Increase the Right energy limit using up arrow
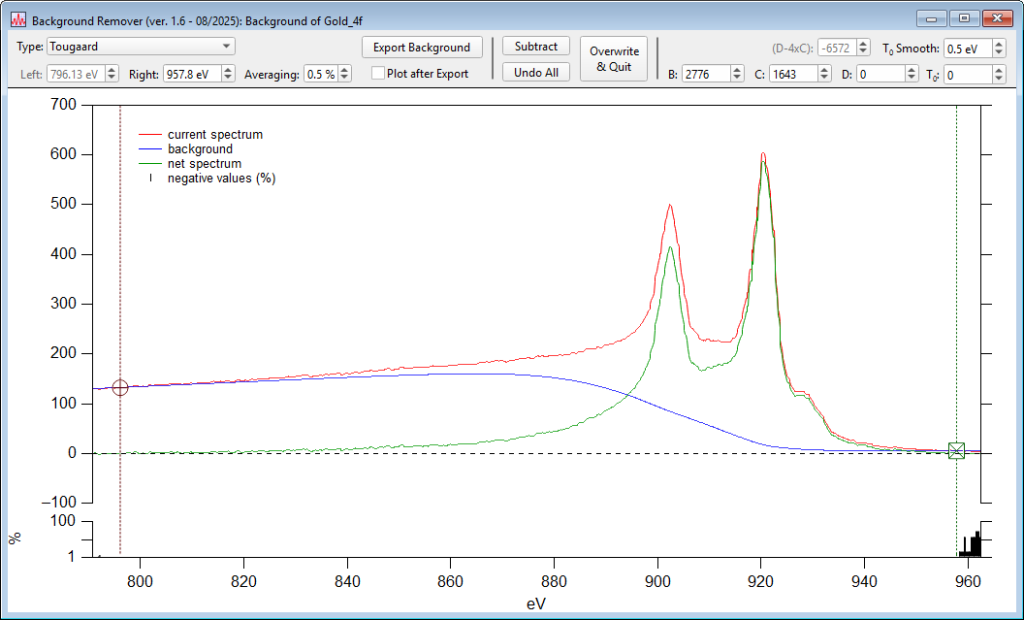The width and height of the screenshot is (1024, 620). coord(229,69)
